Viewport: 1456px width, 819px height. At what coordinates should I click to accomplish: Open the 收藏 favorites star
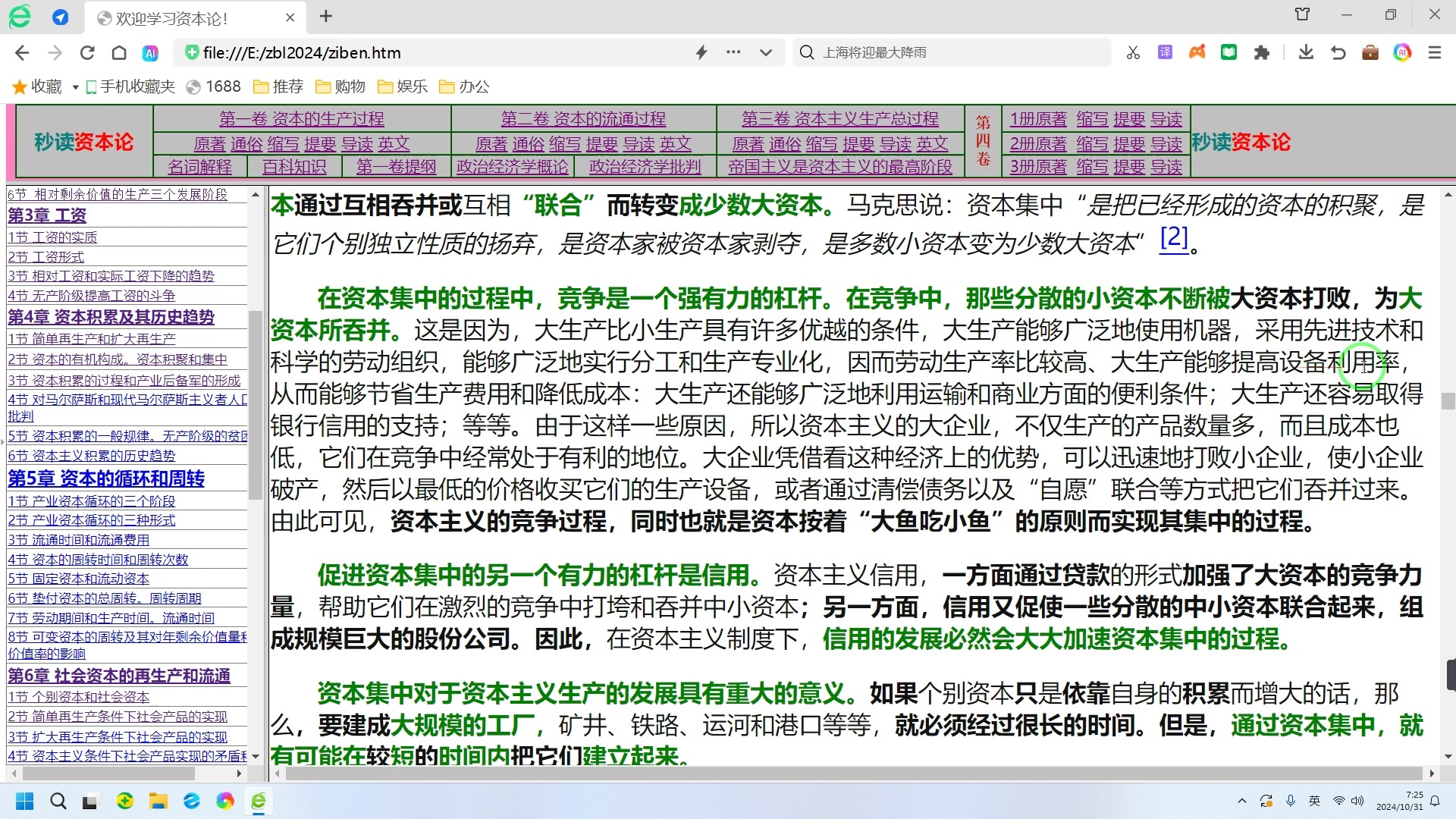36,86
